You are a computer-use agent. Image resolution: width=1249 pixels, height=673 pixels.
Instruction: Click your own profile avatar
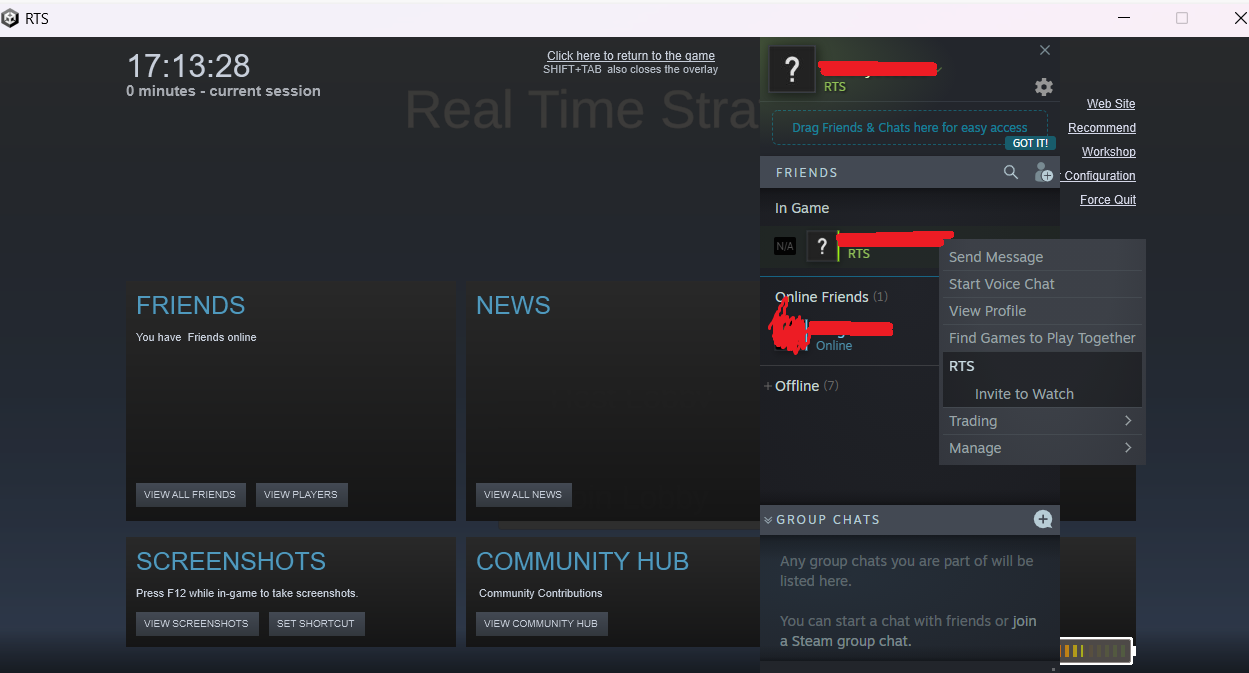[792, 69]
